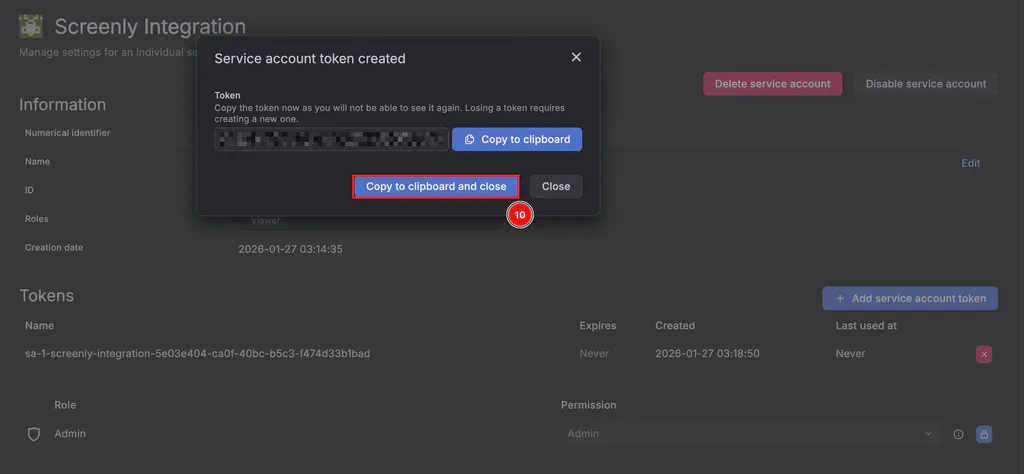Click the info icon in the Admin row
This screenshot has height=474, width=1024.
coord(958,434)
